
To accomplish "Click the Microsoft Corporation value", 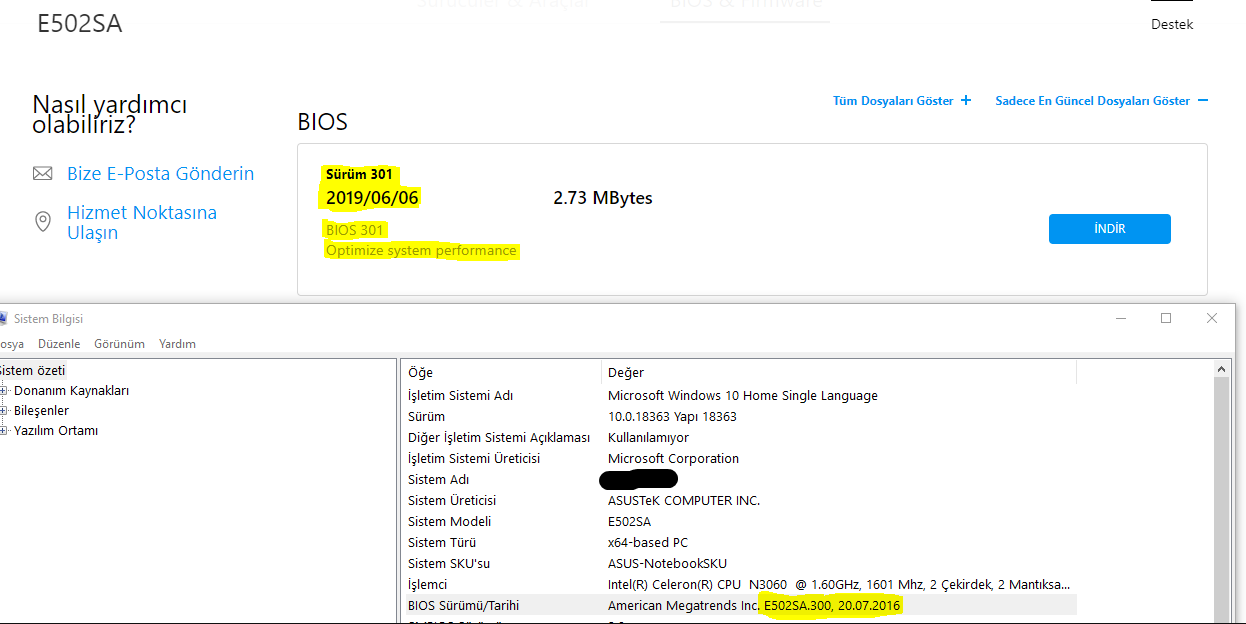I will click(674, 459).
